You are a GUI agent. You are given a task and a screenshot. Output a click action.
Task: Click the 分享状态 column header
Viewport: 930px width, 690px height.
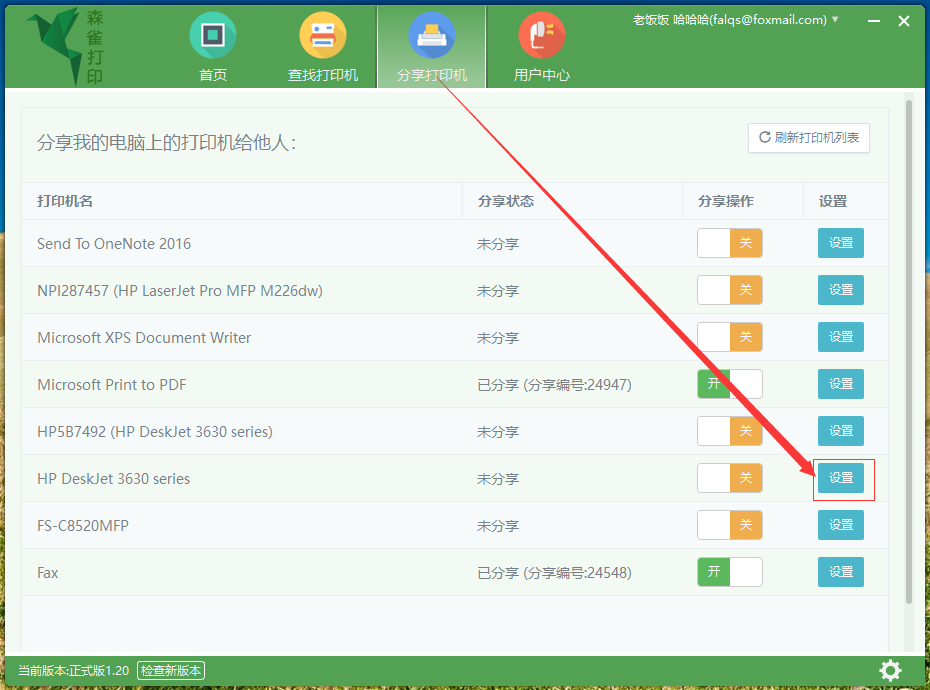click(x=506, y=201)
